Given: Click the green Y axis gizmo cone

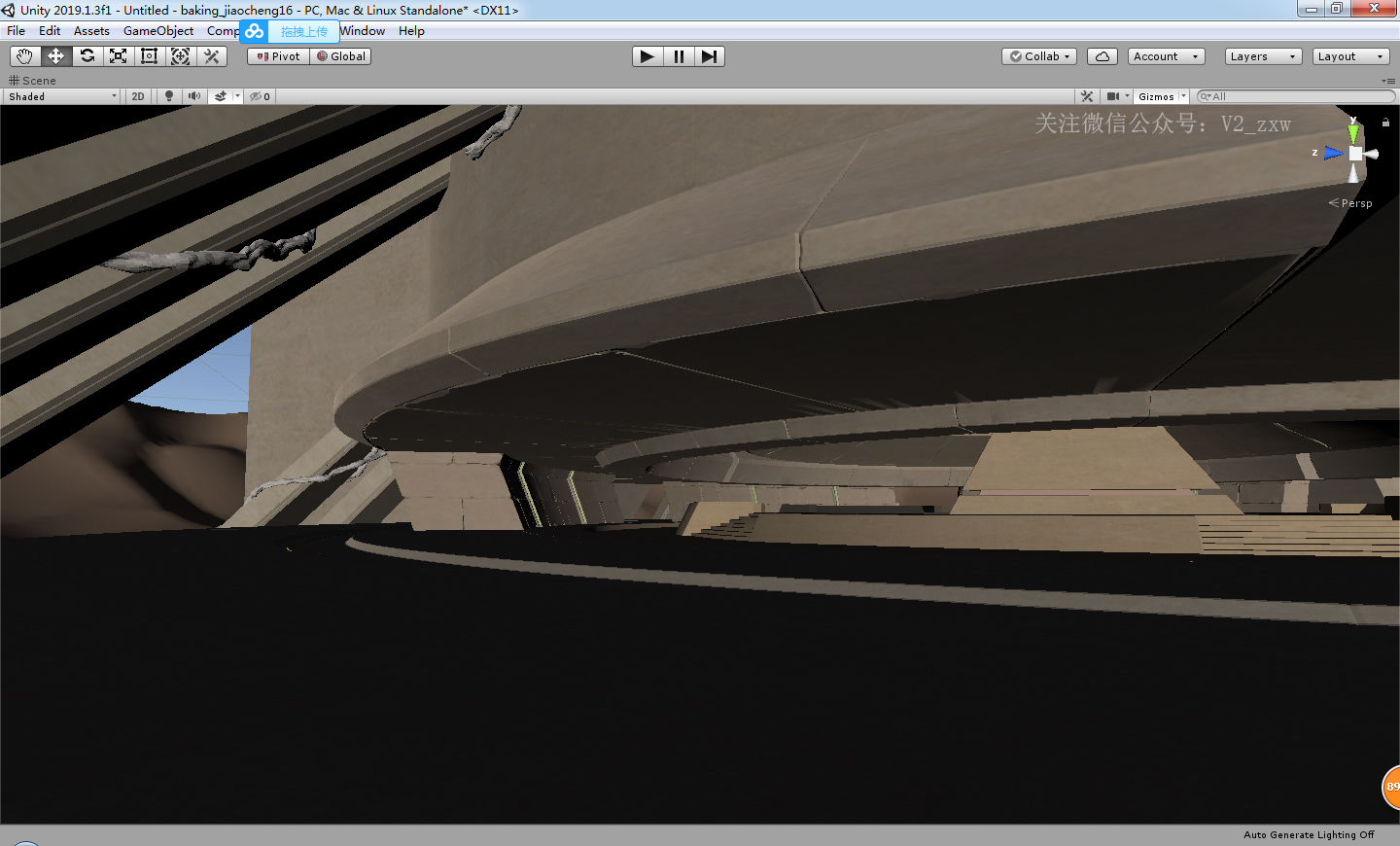Looking at the screenshot, I should click(1353, 132).
